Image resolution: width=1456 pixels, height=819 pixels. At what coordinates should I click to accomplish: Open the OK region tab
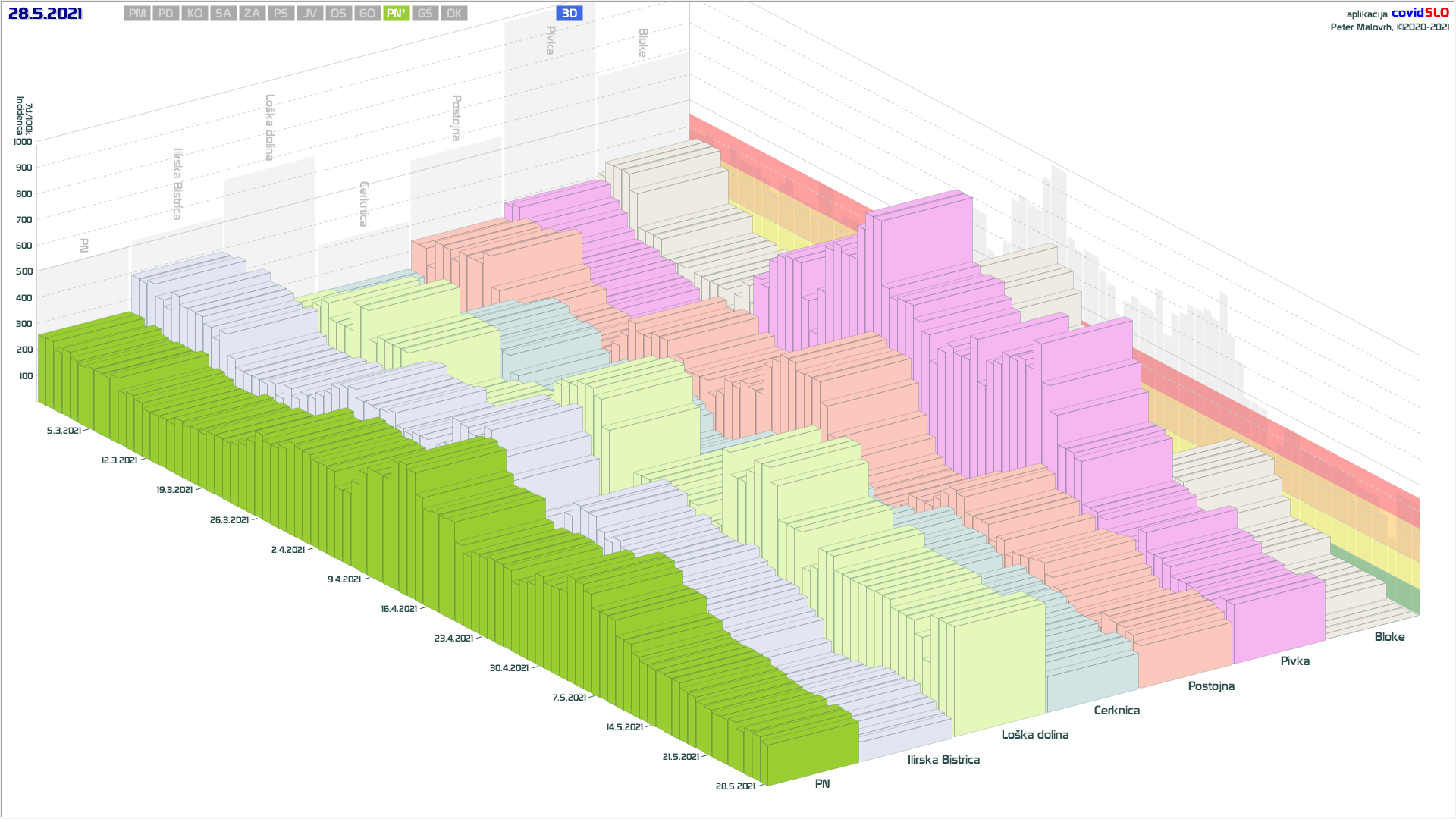pos(454,14)
